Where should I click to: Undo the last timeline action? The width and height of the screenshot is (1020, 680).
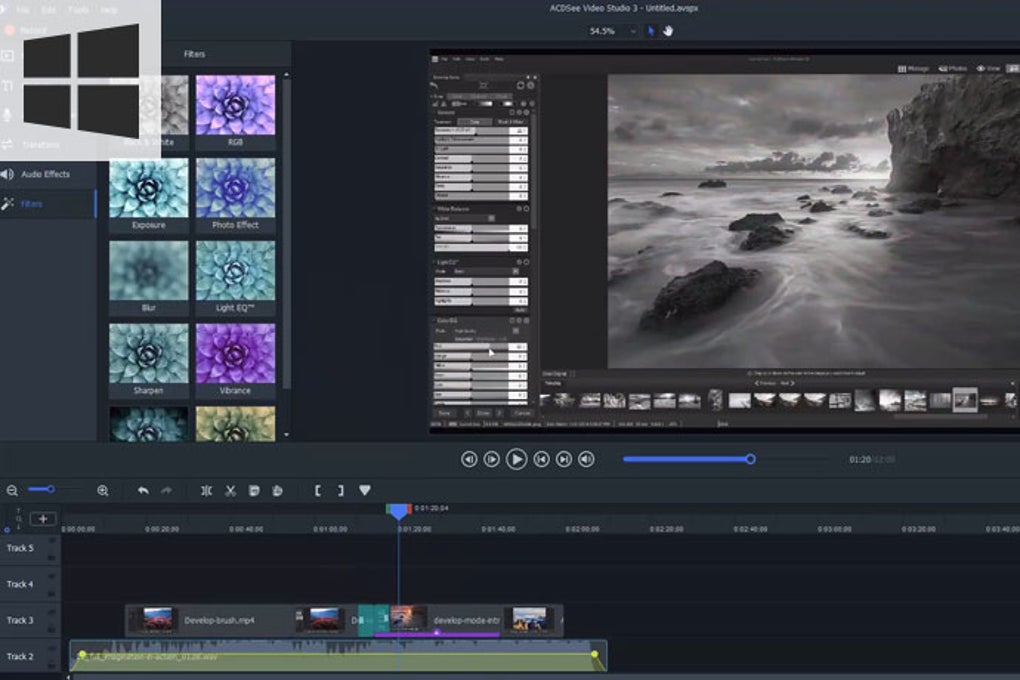click(x=143, y=490)
